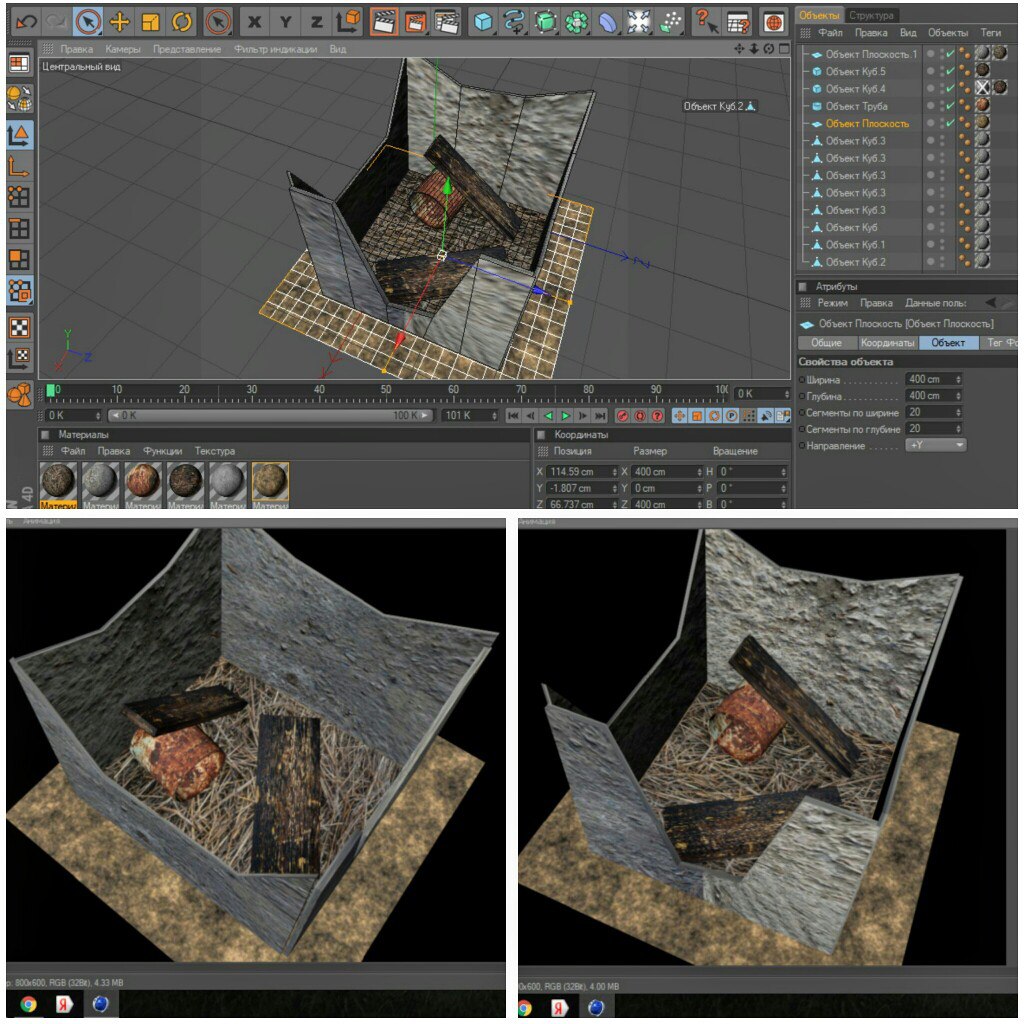Viewport: 1024px width, 1024px height.
Task: Click the 101 K end-frame stepper
Action: click(x=494, y=415)
